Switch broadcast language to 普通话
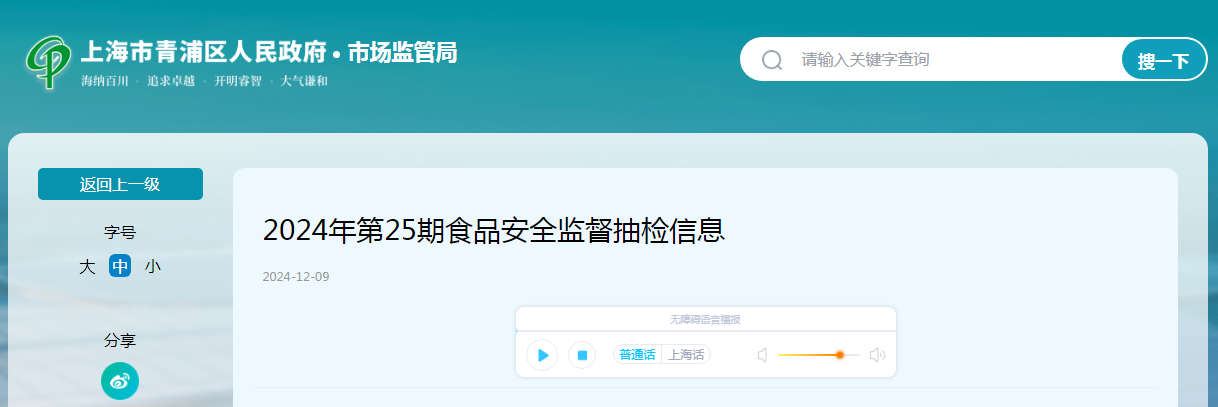Screen dimensions: 1218x407 click(x=637, y=355)
